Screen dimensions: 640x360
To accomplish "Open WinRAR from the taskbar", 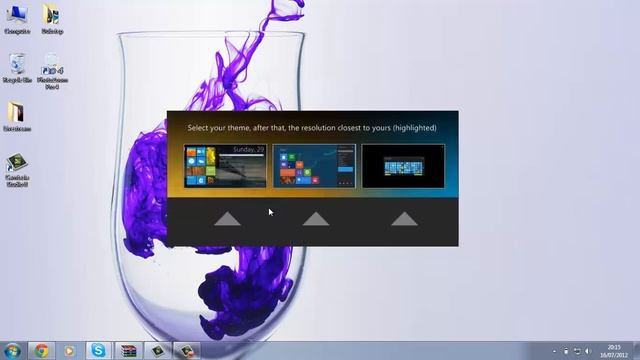I will [x=129, y=351].
